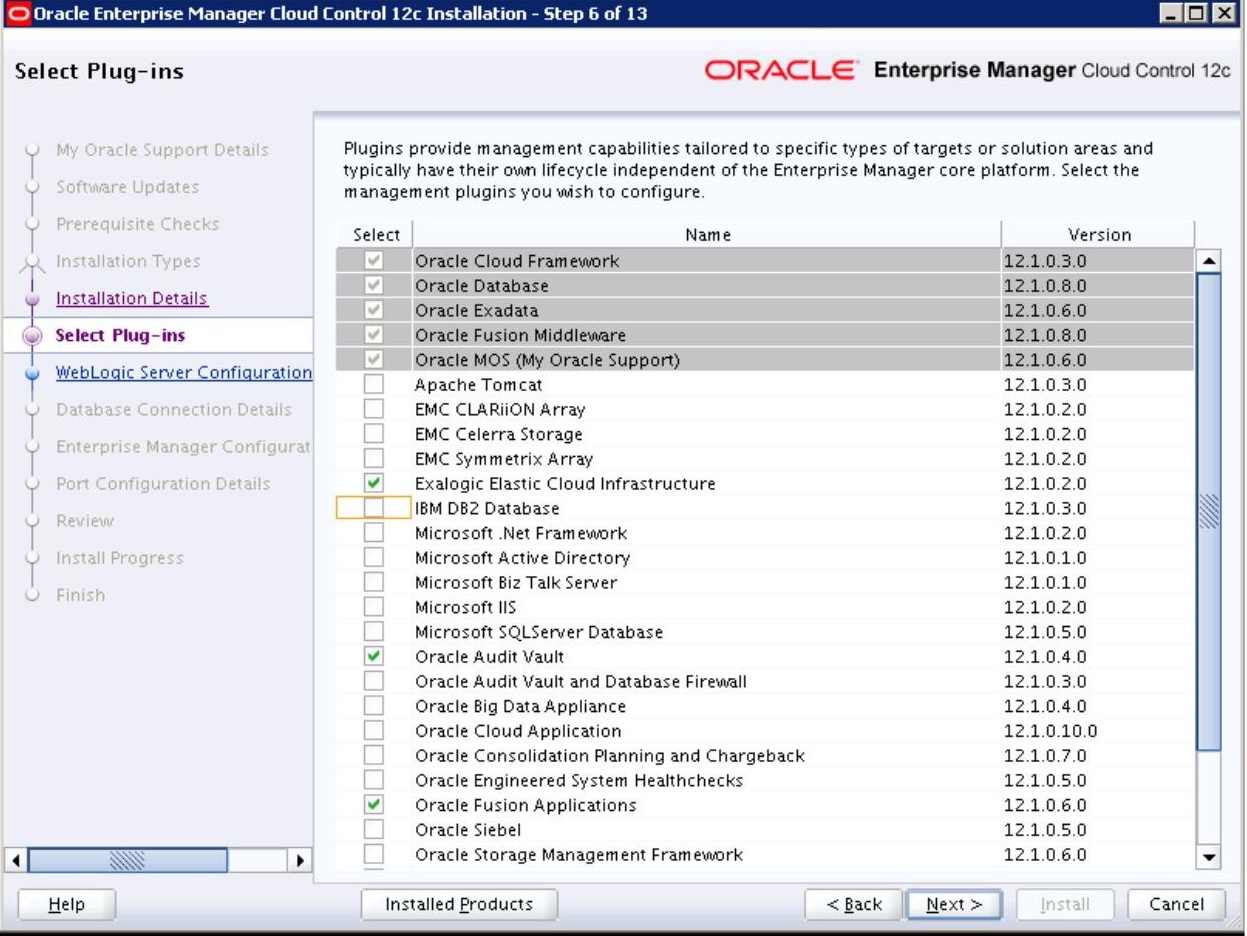
Task: Tick the Oracle Big Data Appliance checkbox
Action: [373, 706]
